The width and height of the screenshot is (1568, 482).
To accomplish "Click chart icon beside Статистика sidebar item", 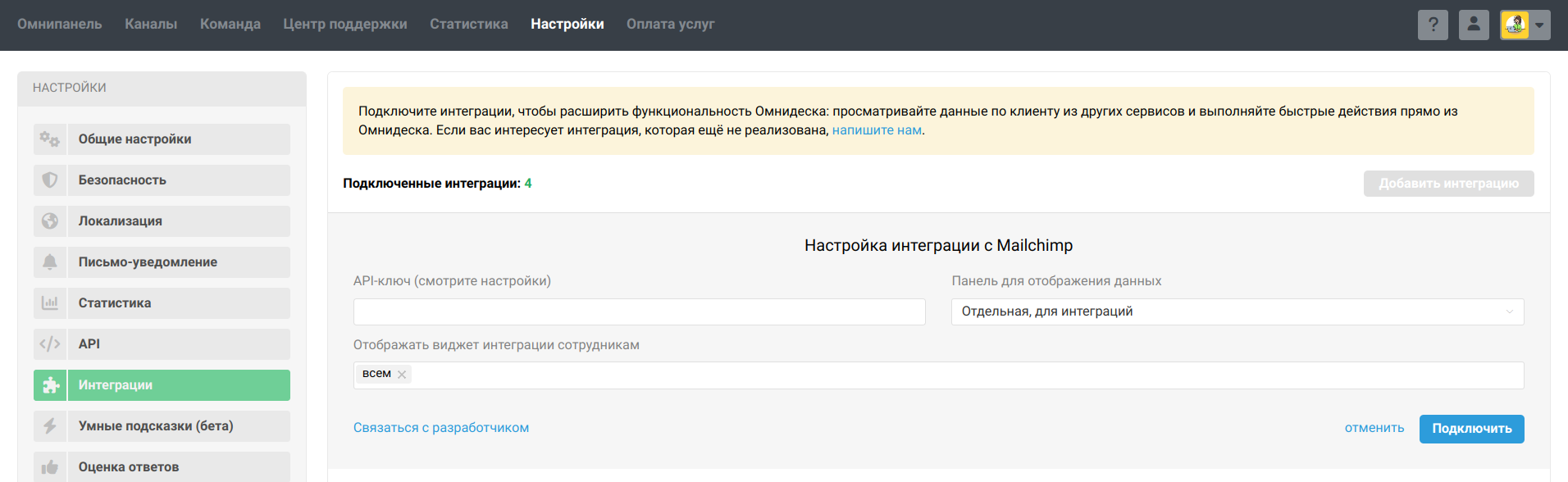I will click(x=50, y=303).
